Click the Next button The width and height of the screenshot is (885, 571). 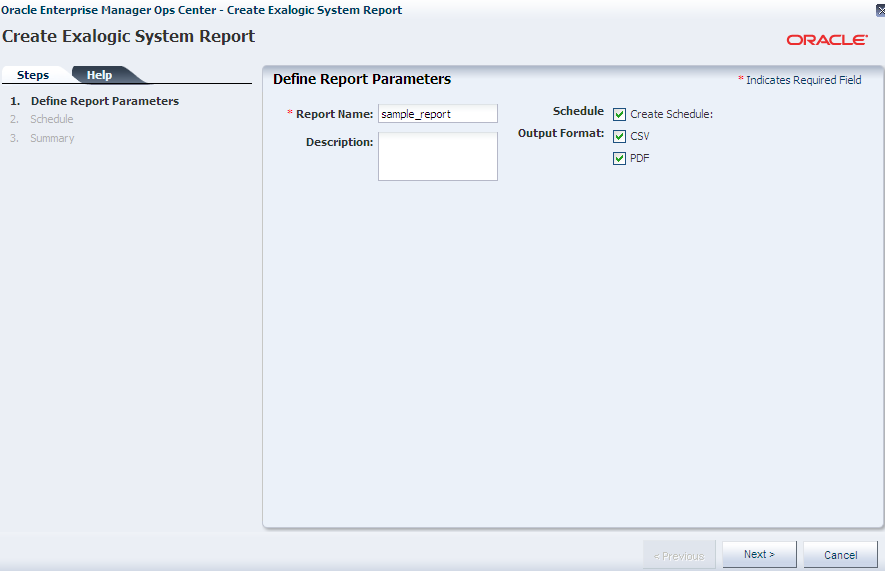(x=759, y=555)
